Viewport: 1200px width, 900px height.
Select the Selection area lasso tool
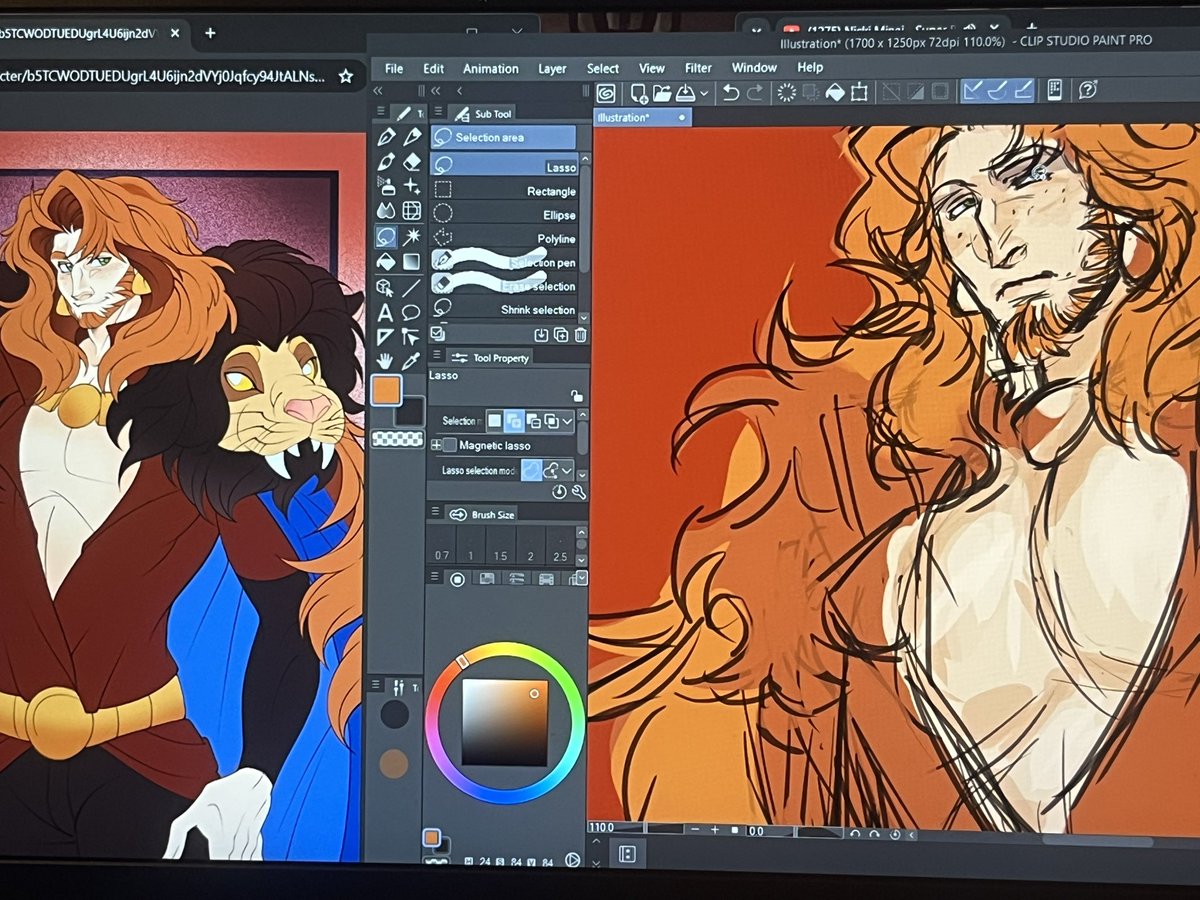(386, 236)
